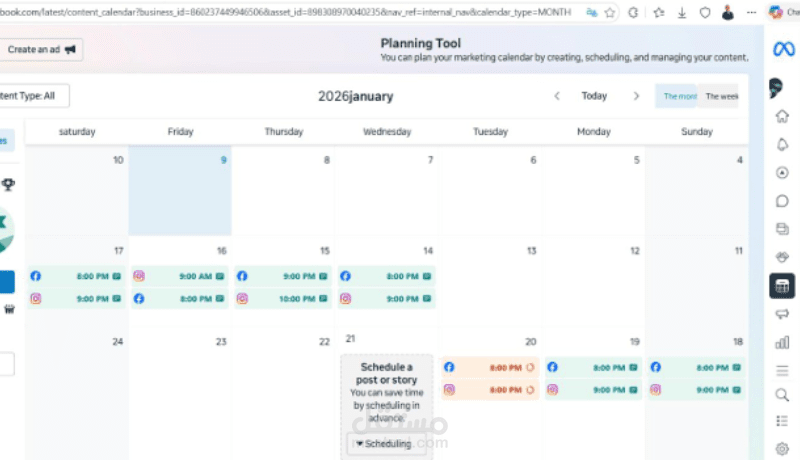Open Facebook post on the 14th at 8:00 PM
Screen dimensions: 800x460
[387, 276]
